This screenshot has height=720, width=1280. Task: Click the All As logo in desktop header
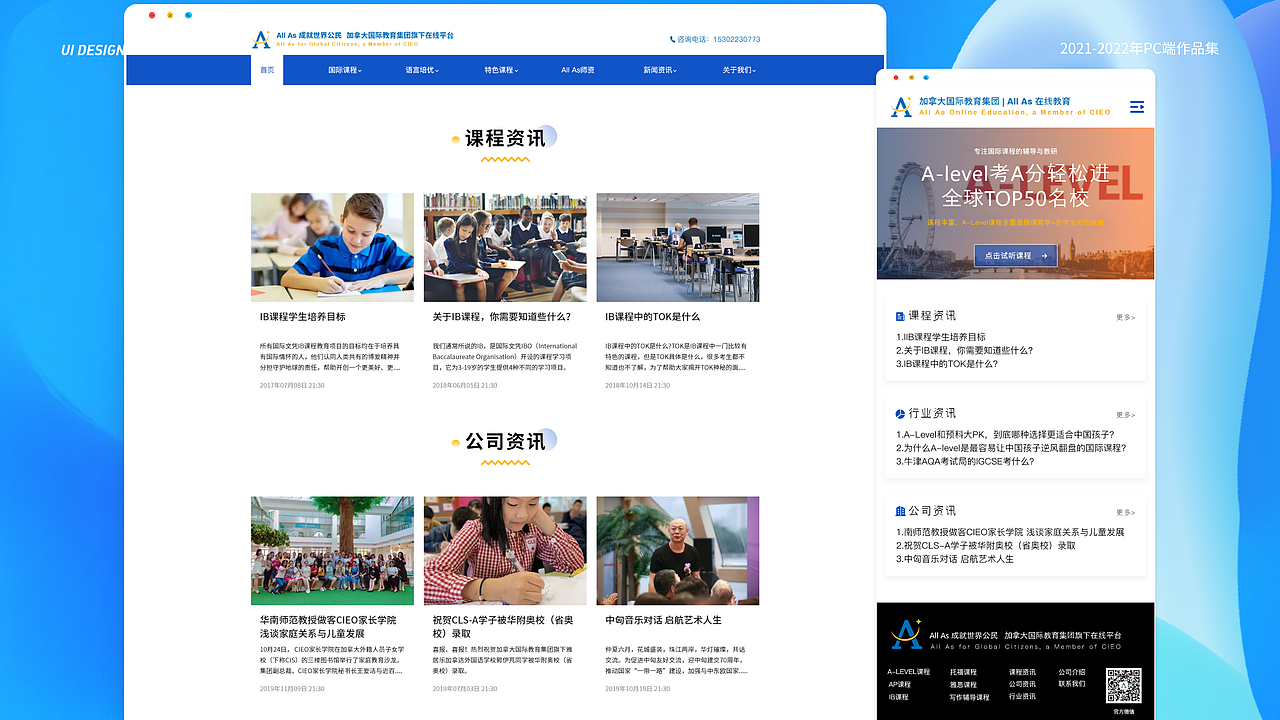pos(261,39)
